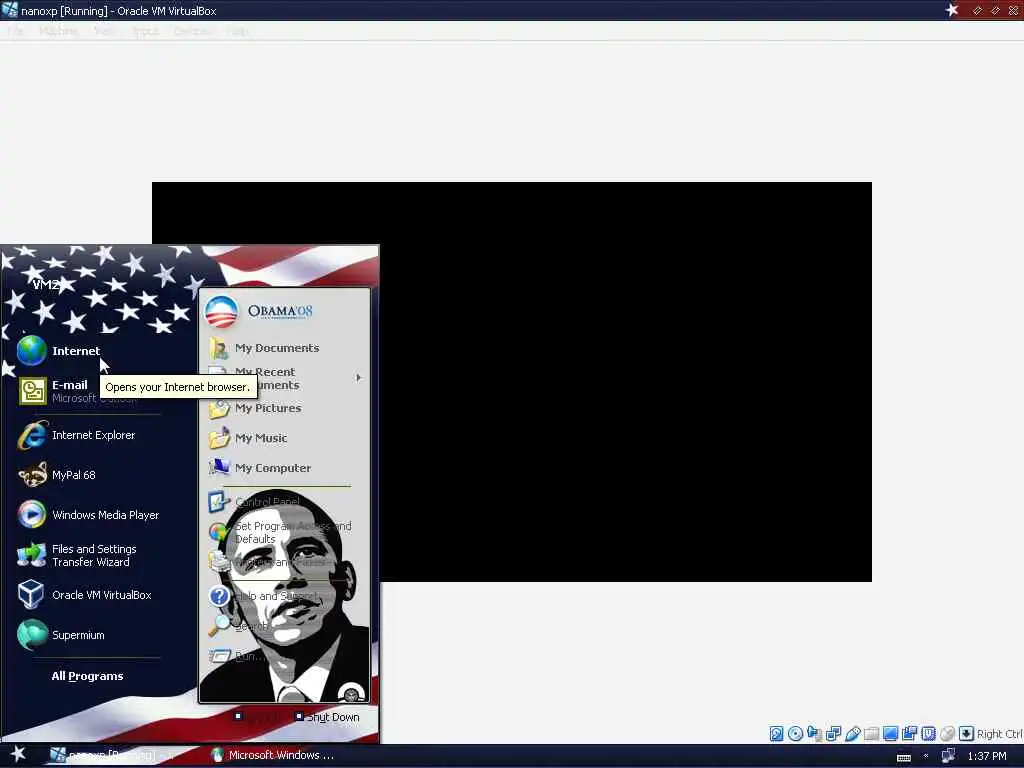Viewport: 1024px width, 768px height.
Task: Open Set Program Access and Defaults
Action: tap(284, 532)
